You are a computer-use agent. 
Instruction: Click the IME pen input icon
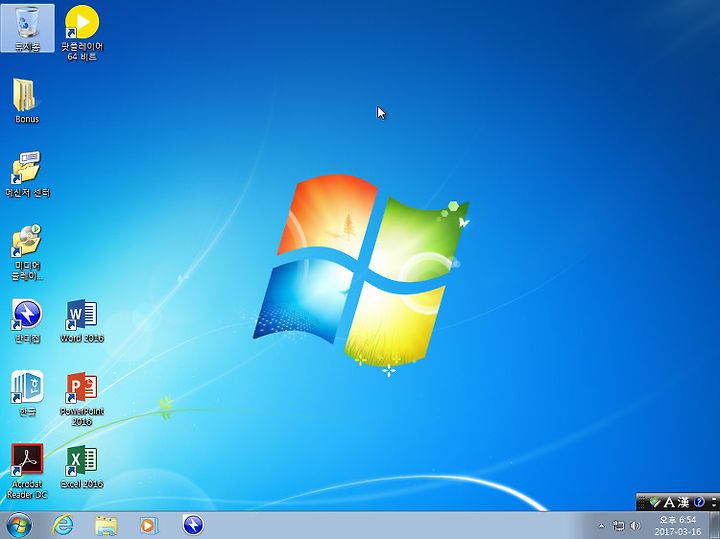(x=655, y=503)
